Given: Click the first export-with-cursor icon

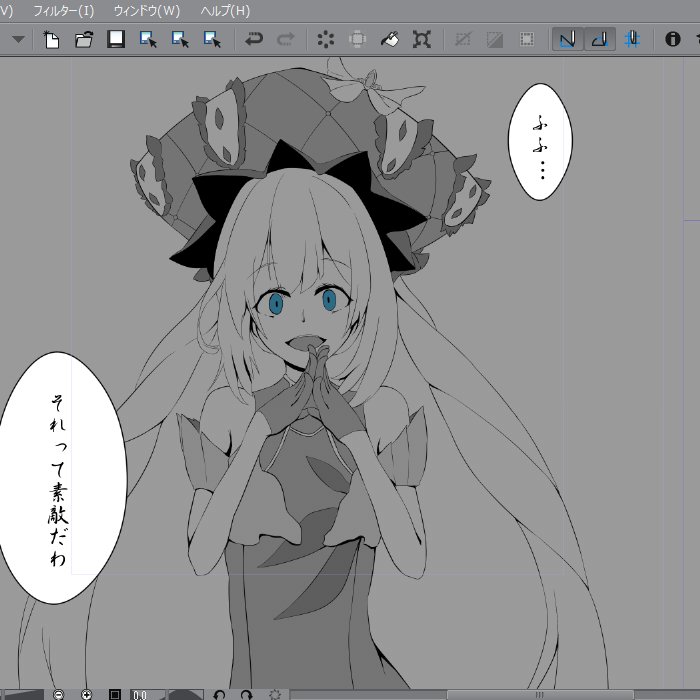Looking at the screenshot, I should [x=148, y=39].
